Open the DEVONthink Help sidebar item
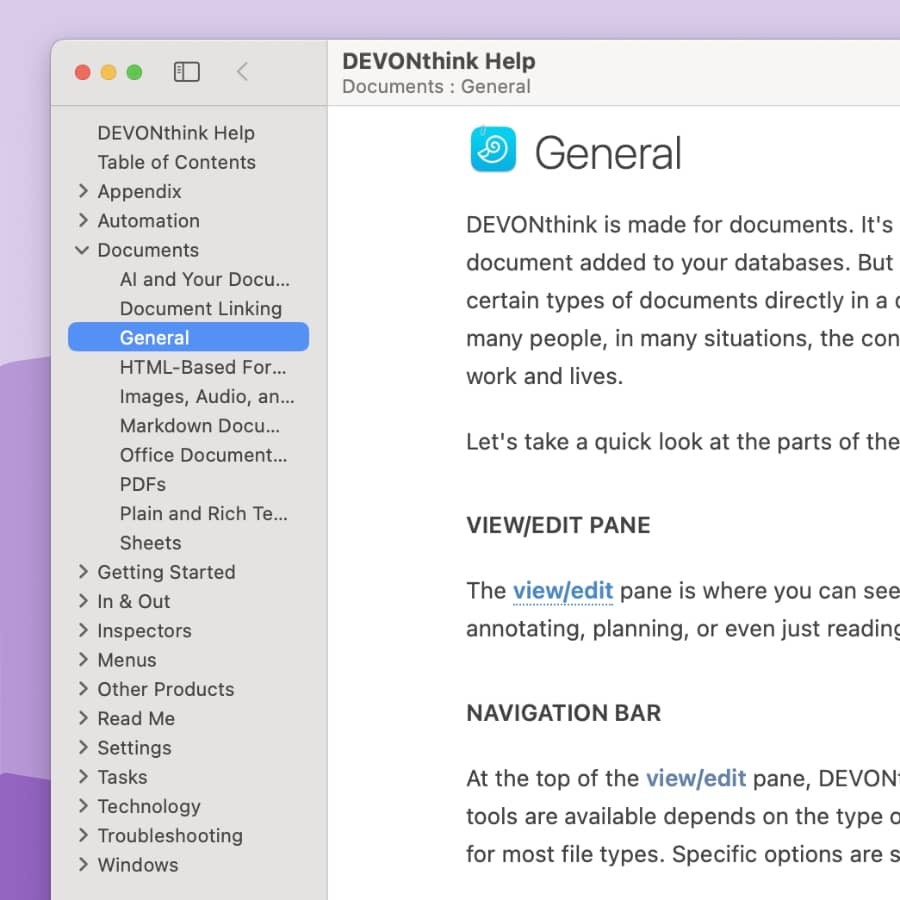900x900 pixels. [x=176, y=133]
